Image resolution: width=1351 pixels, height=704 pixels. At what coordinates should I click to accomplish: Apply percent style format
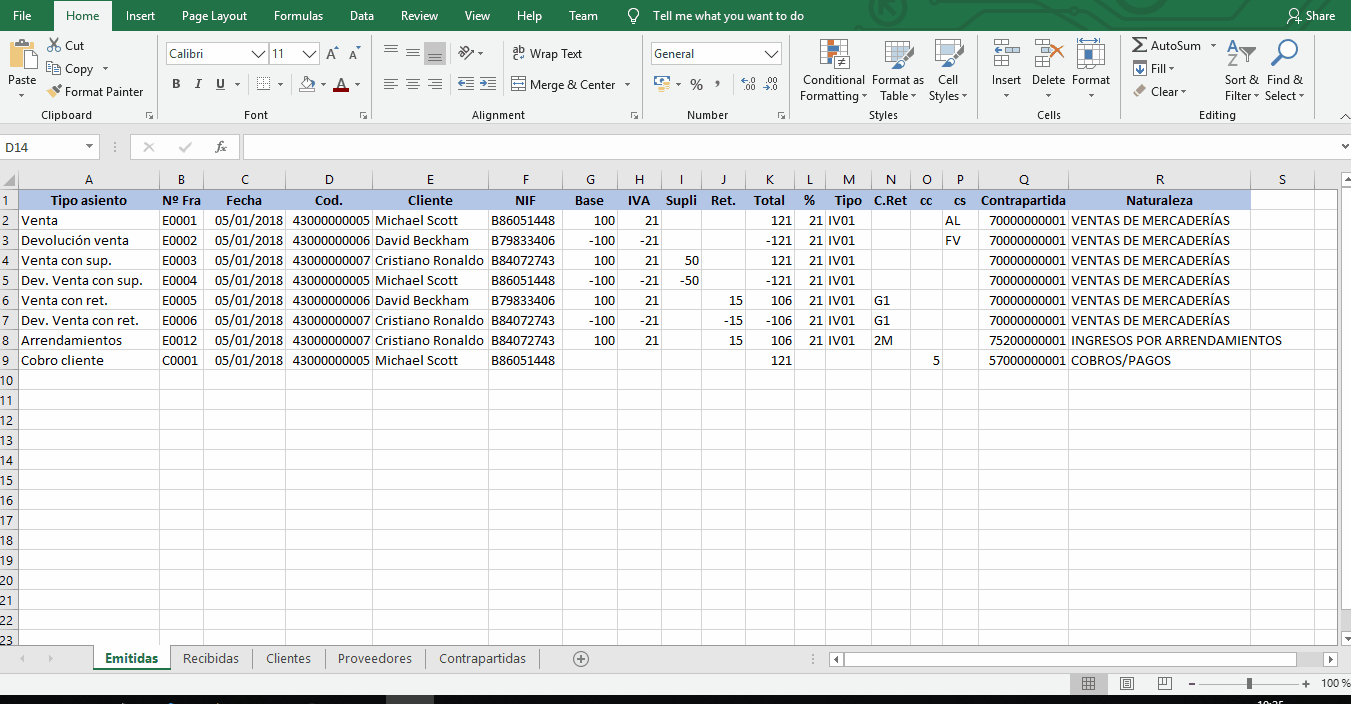coord(696,84)
